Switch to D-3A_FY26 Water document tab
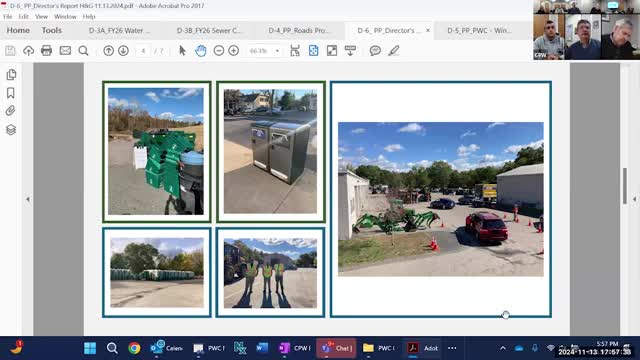Viewport: 640px width, 360px height. 119,31
